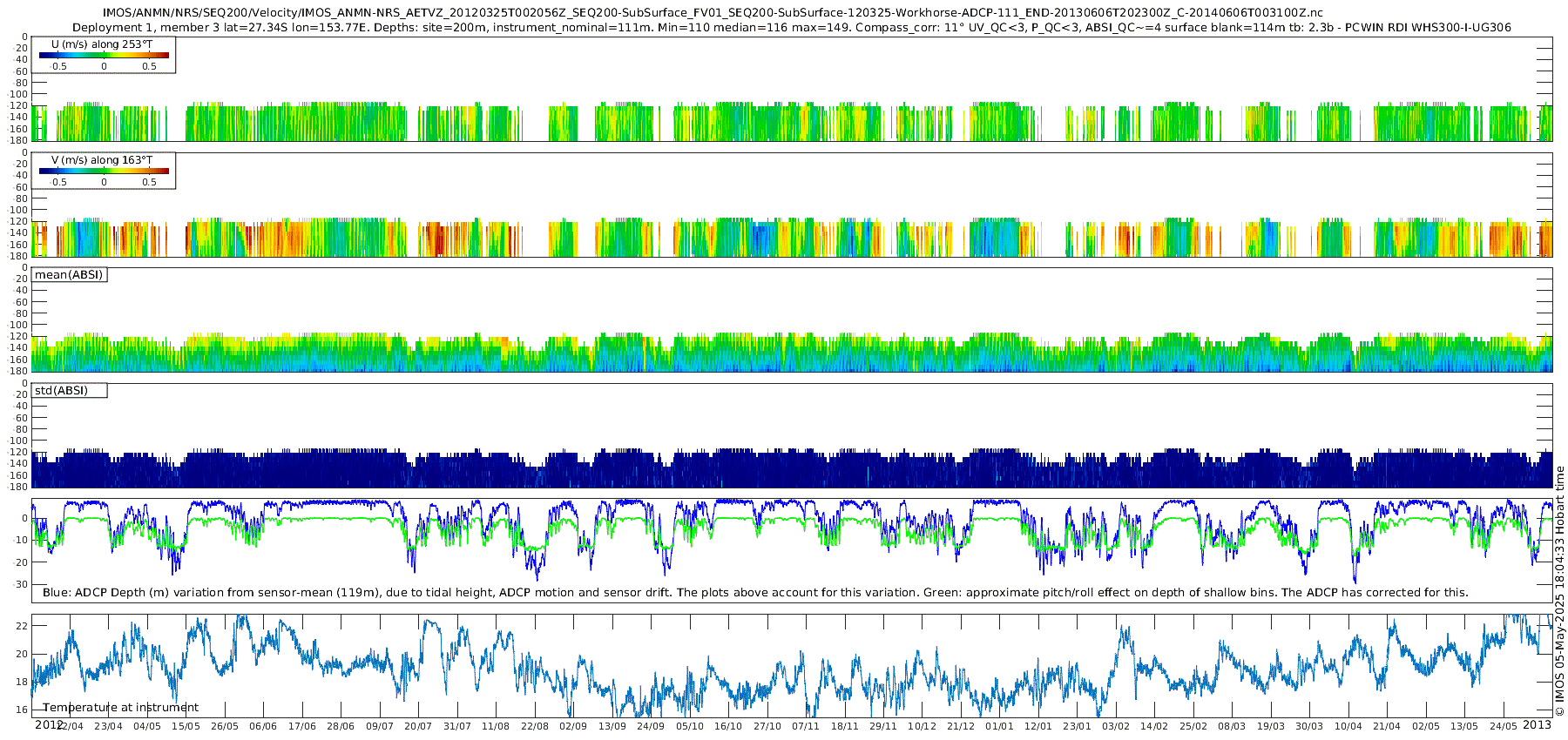Click the 24/05 date tick label
This screenshot has height=740, width=1568.
[x=1503, y=726]
